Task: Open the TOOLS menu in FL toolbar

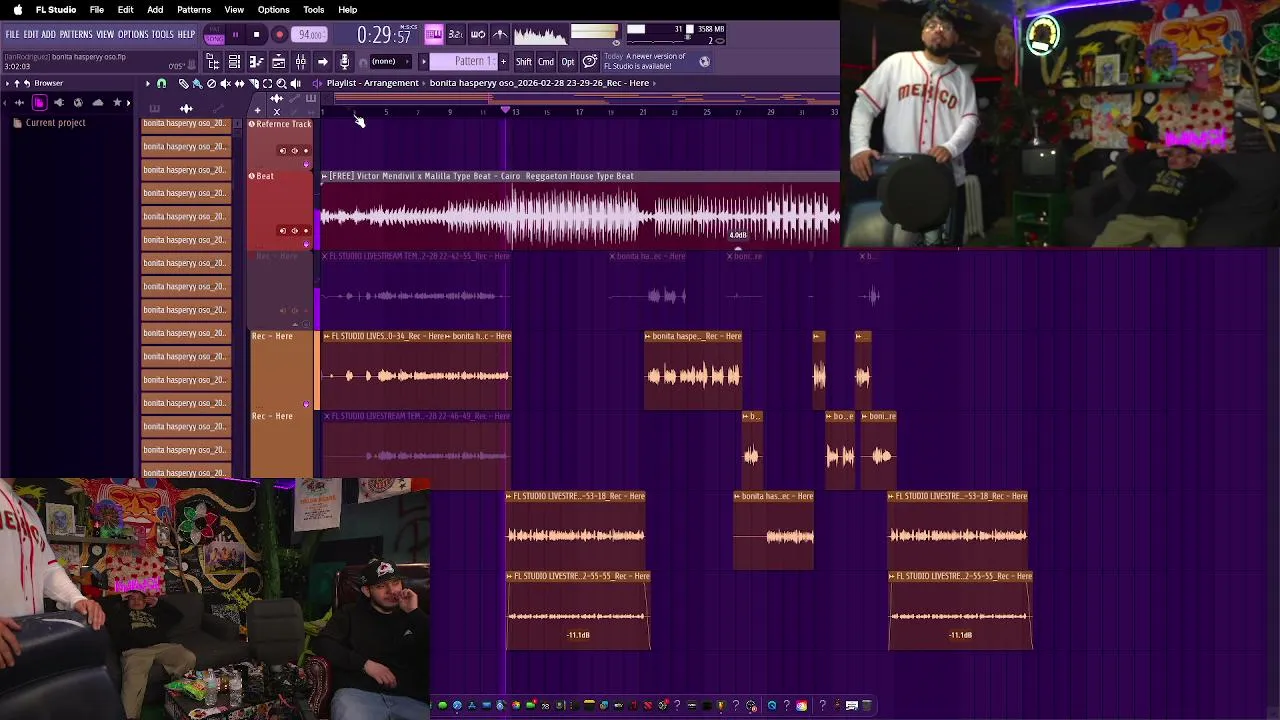Action: tap(163, 35)
